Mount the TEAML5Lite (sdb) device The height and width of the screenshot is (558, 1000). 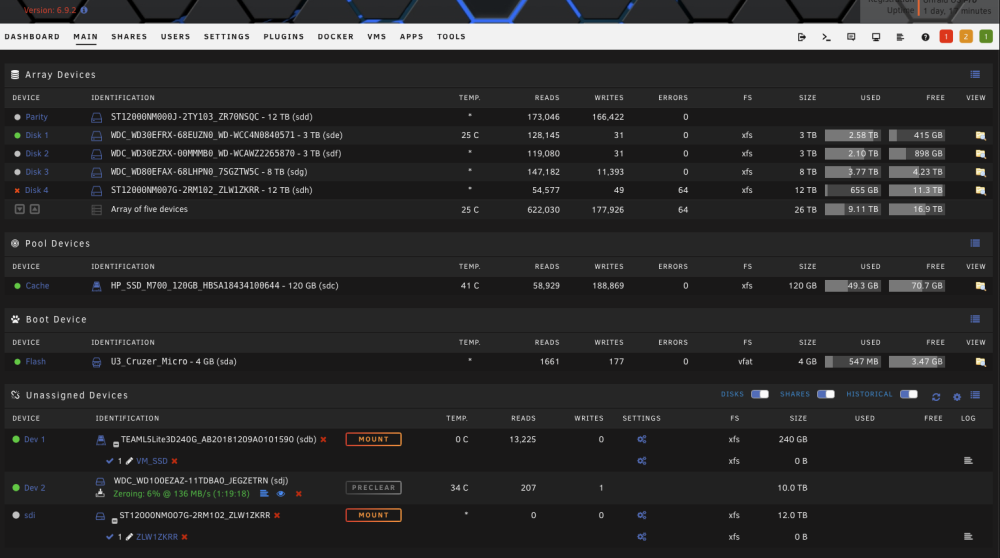[374, 439]
